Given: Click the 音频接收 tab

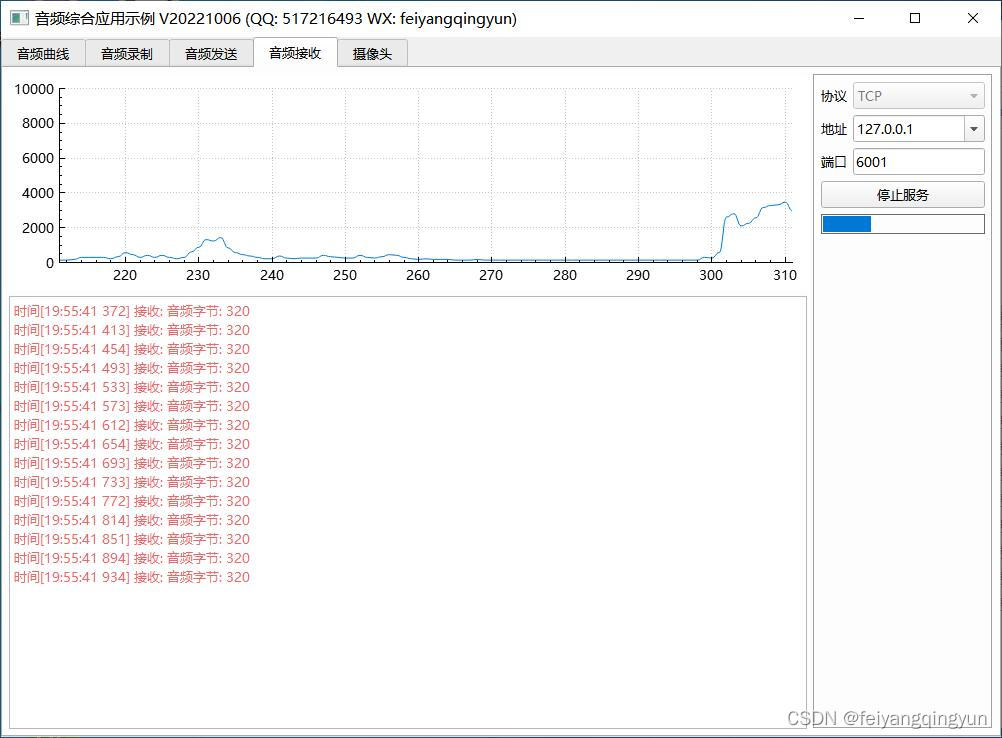Looking at the screenshot, I should [295, 52].
